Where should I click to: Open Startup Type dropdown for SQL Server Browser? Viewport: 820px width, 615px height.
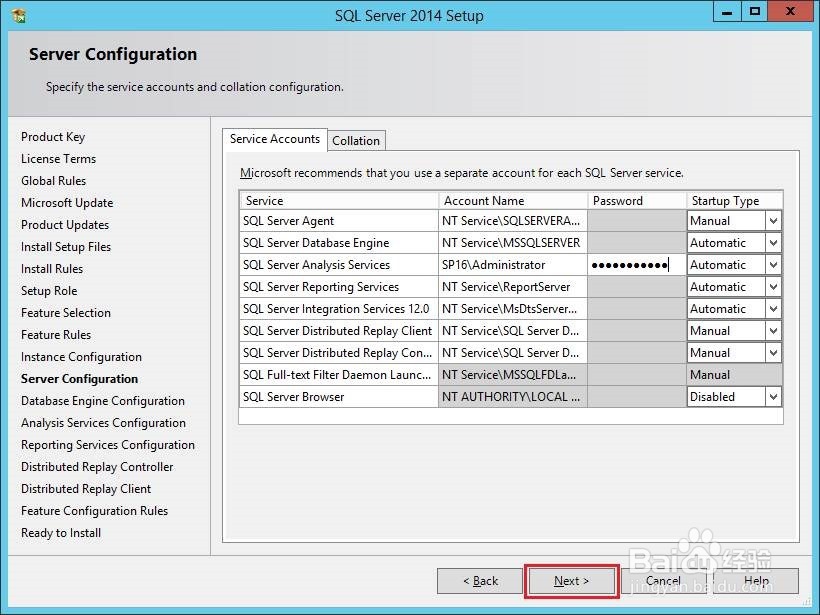[x=773, y=397]
